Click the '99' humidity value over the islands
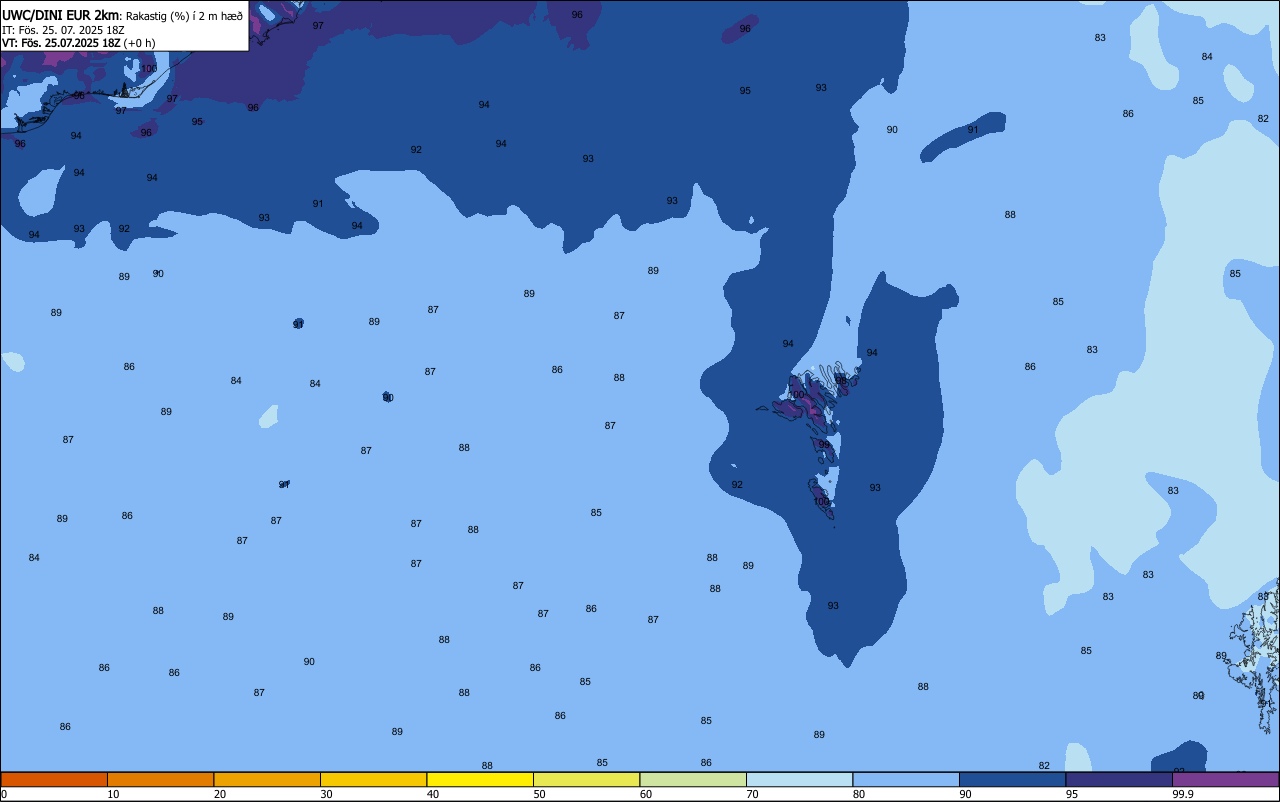 [824, 445]
